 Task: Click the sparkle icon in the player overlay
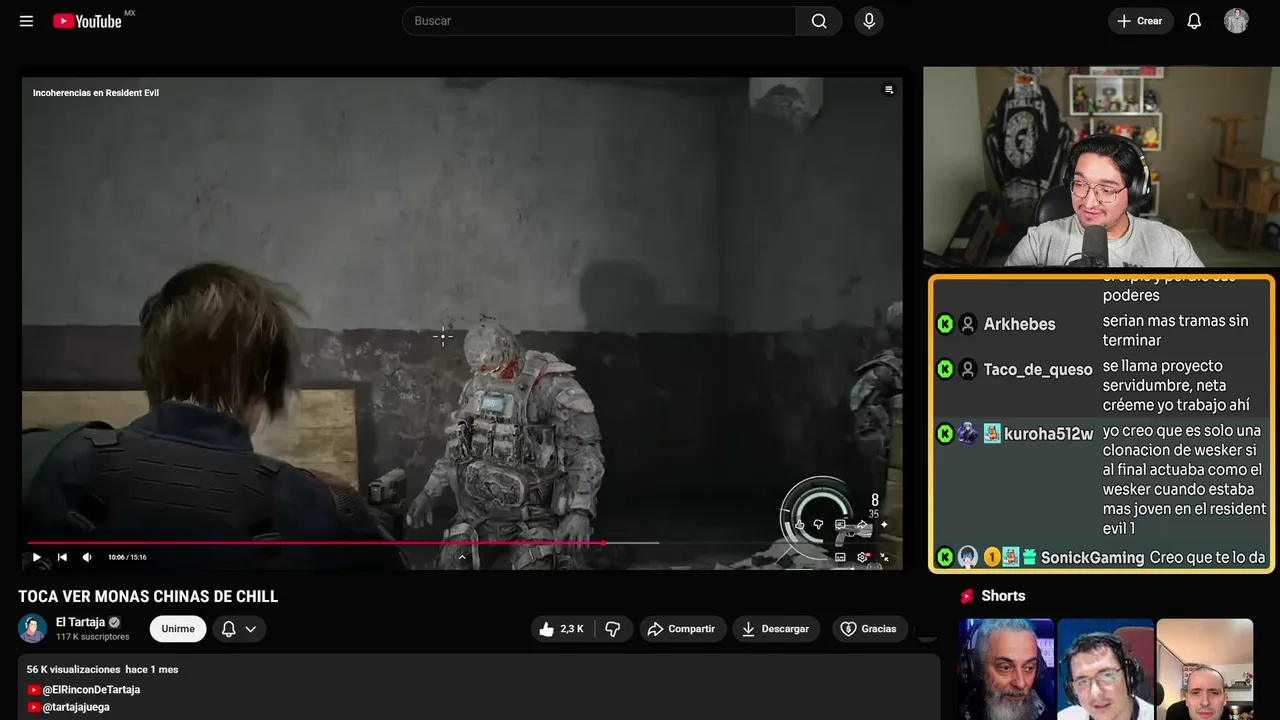(x=884, y=524)
